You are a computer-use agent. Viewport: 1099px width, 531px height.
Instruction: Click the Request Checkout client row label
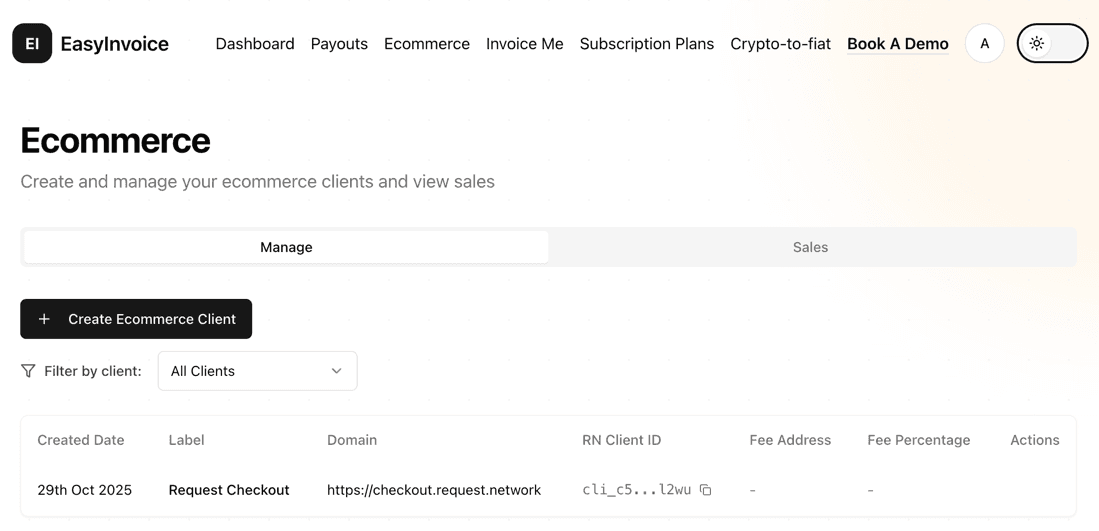pos(229,490)
